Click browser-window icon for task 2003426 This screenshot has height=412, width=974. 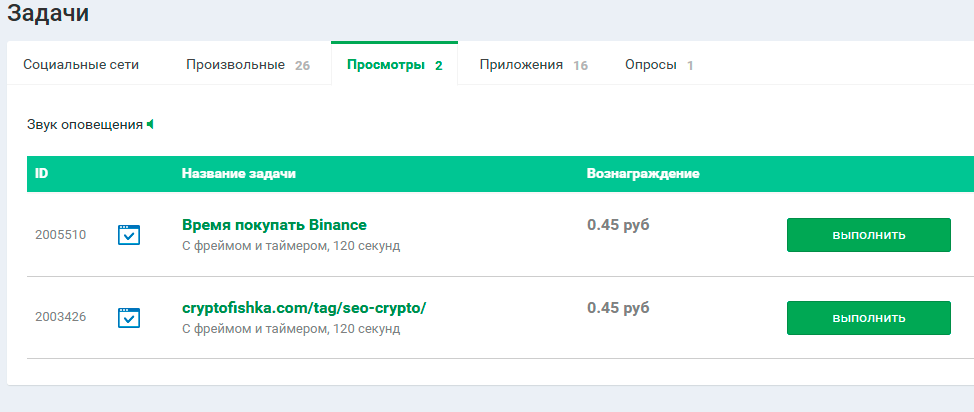129,317
